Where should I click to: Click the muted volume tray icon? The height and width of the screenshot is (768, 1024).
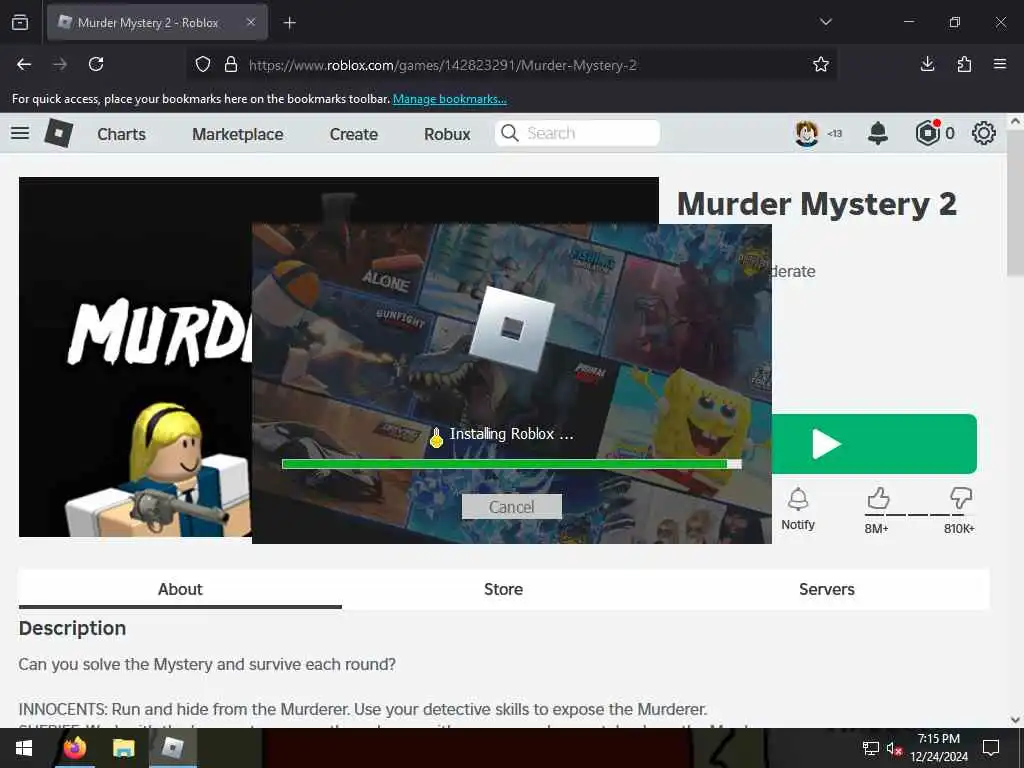tap(895, 748)
